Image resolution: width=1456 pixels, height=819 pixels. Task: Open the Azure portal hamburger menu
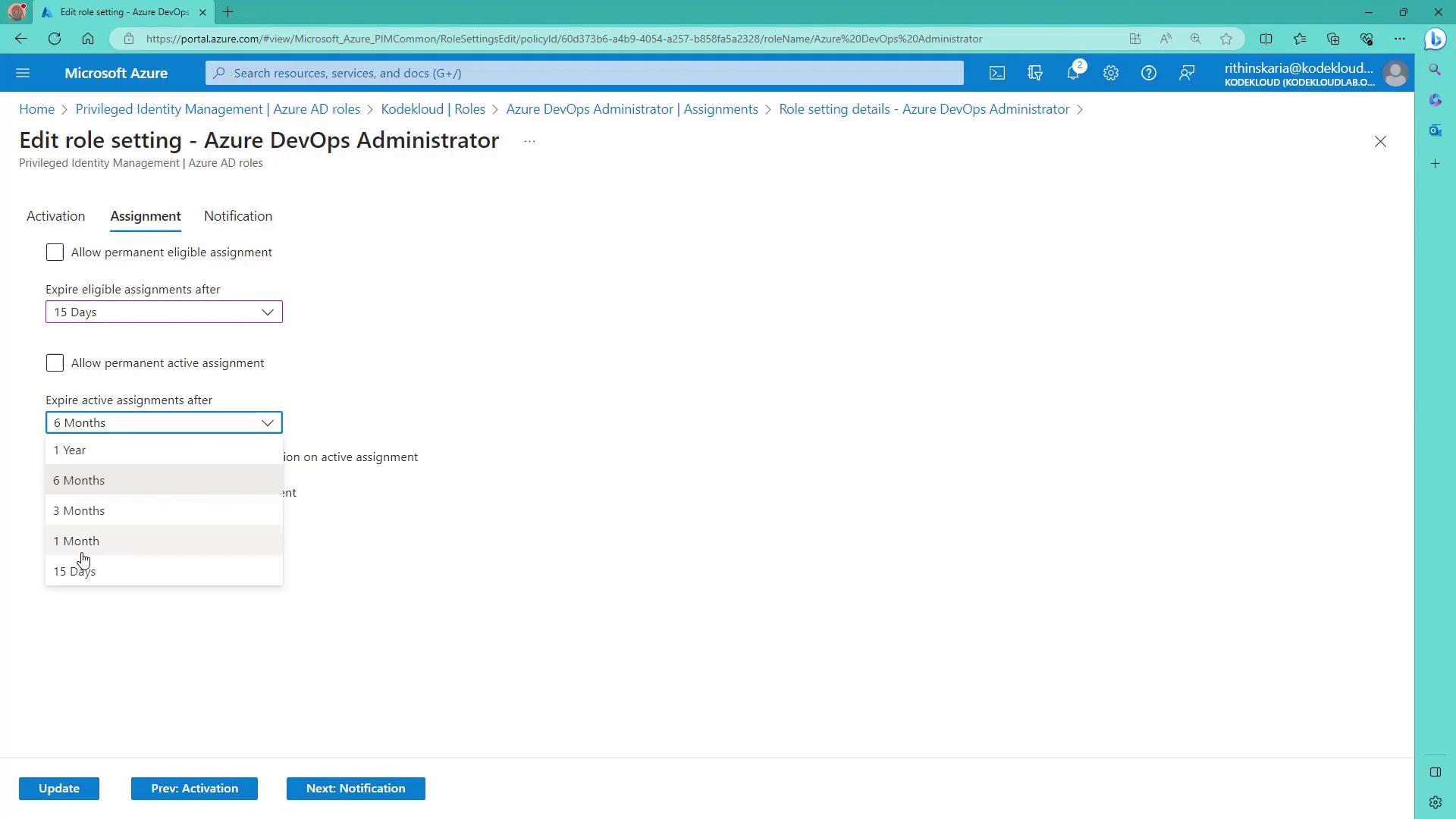point(23,74)
